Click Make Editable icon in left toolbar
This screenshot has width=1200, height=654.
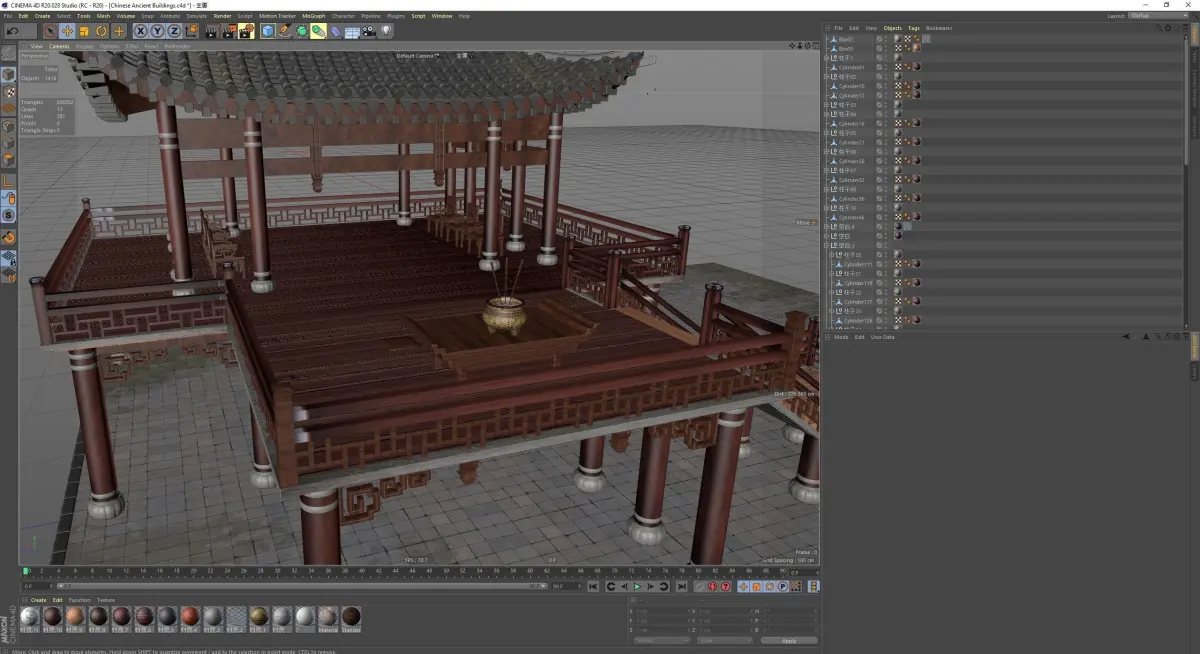tap(8, 53)
